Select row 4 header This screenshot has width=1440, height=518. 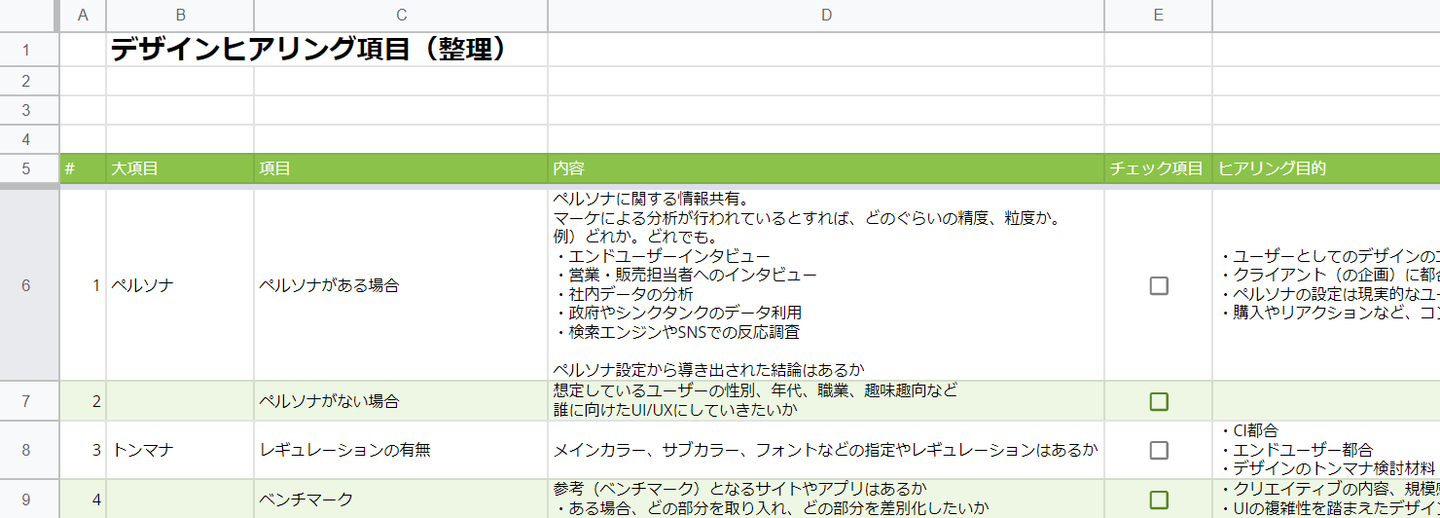[29, 139]
